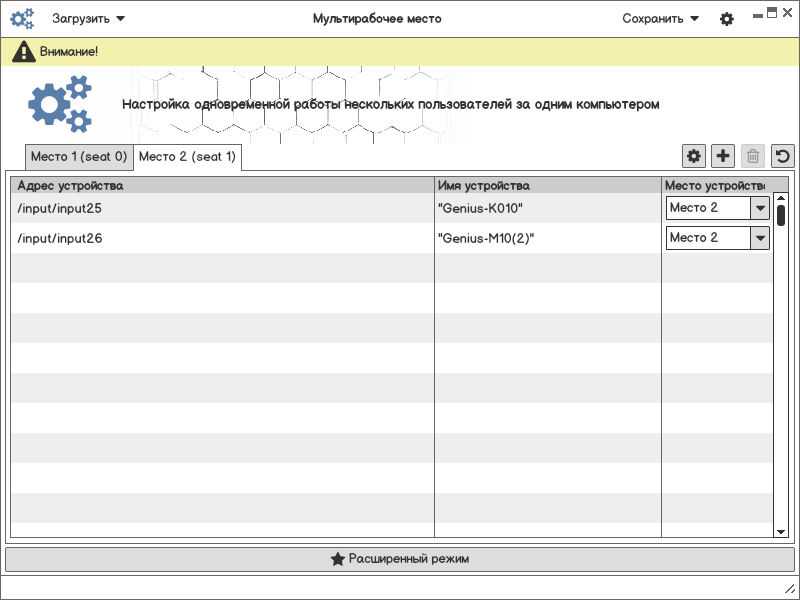Select the /input/input26 row address

[x=60, y=238]
